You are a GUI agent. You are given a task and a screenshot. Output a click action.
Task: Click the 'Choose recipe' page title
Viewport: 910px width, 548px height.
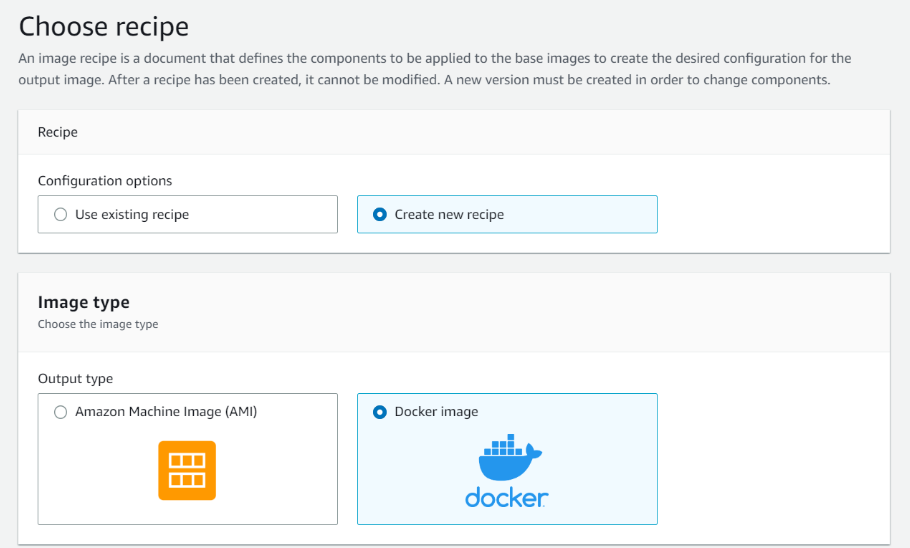pos(104,26)
